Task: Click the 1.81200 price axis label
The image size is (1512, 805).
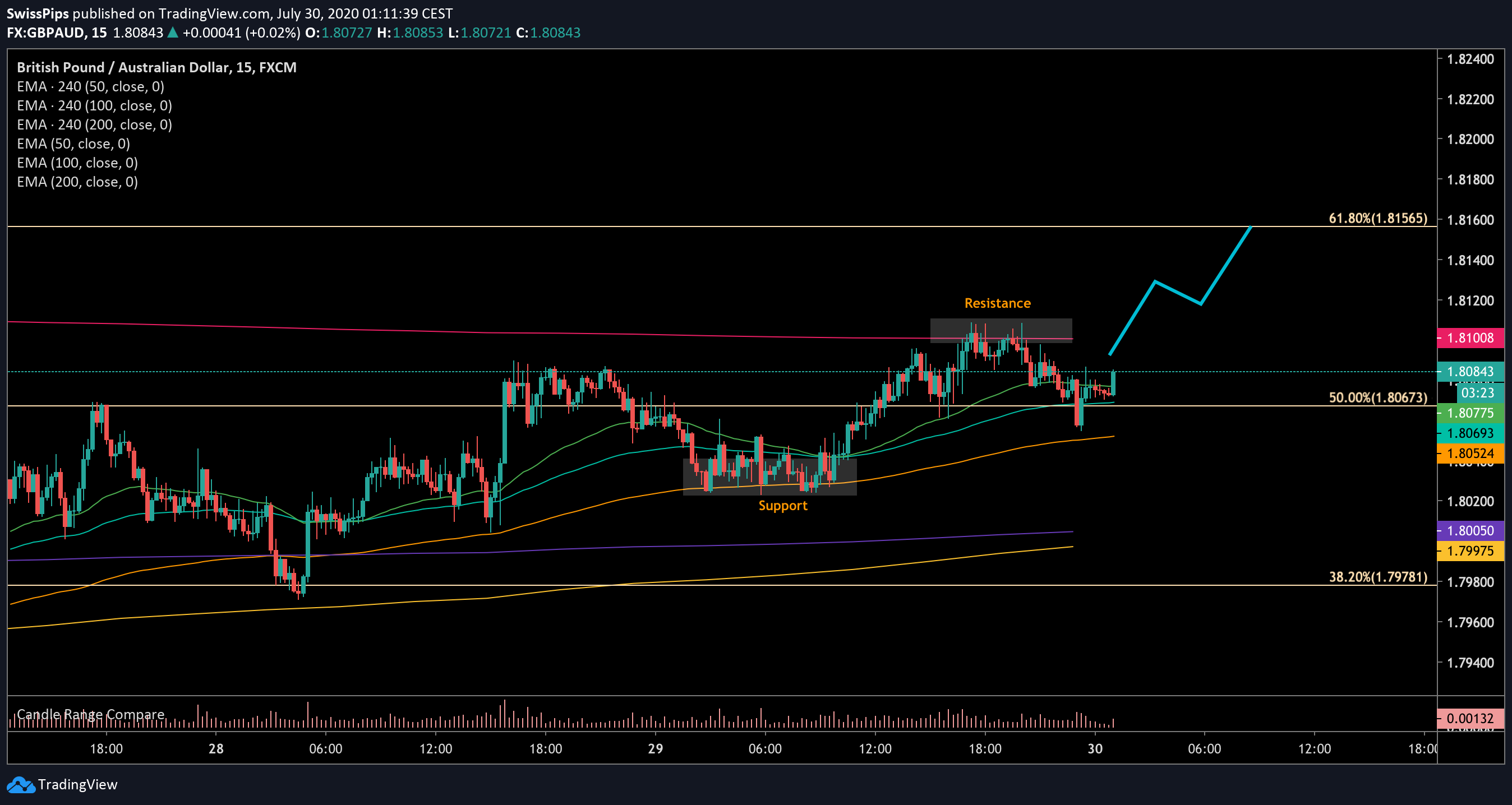Action: [1470, 300]
